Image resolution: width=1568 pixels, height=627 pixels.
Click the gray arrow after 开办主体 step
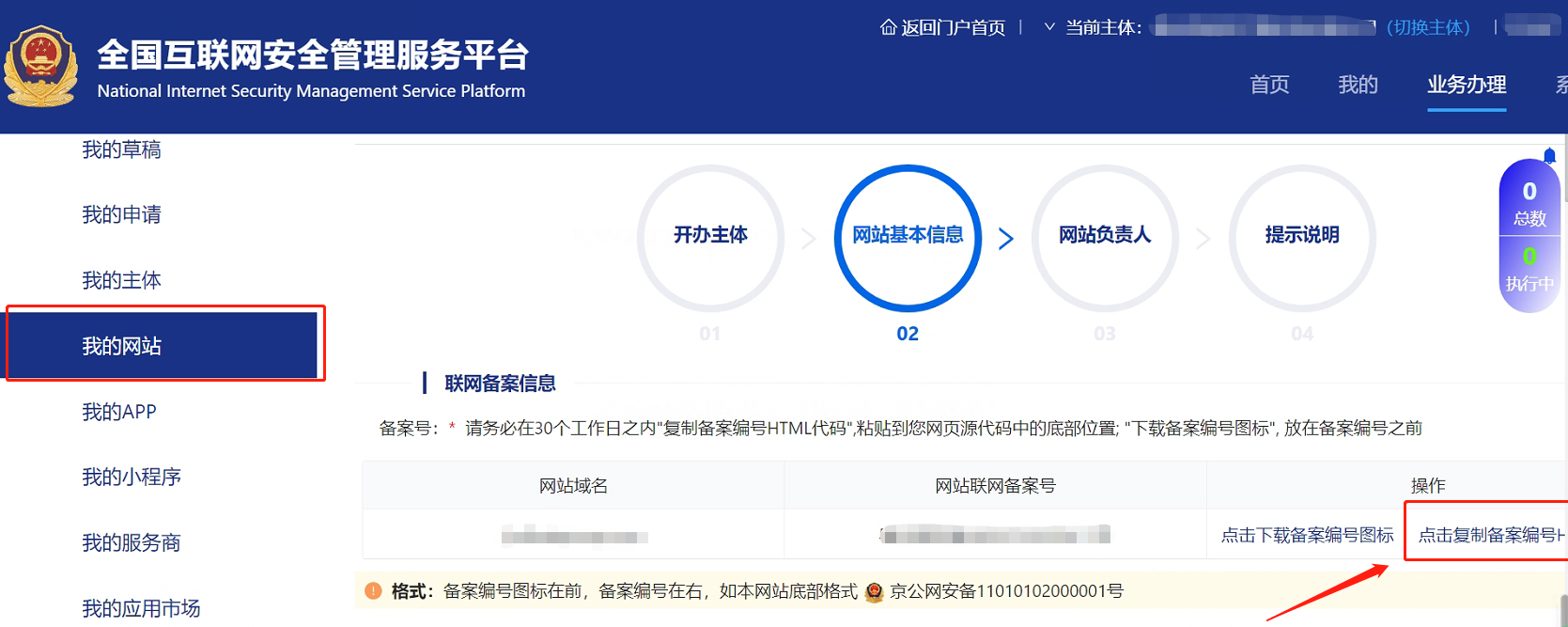[x=809, y=239]
